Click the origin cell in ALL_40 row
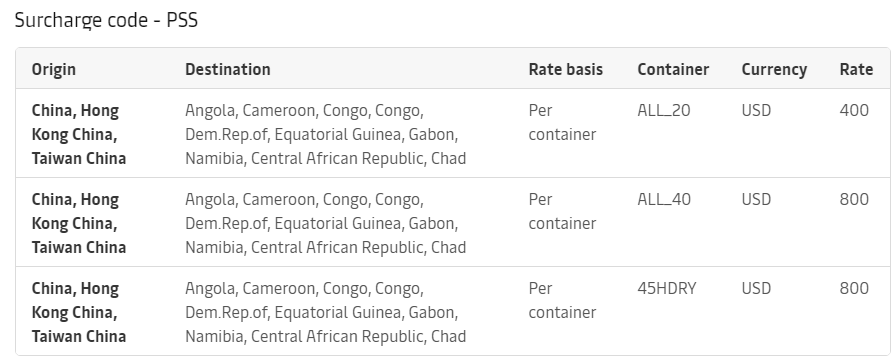The height and width of the screenshot is (361, 896). (79, 223)
